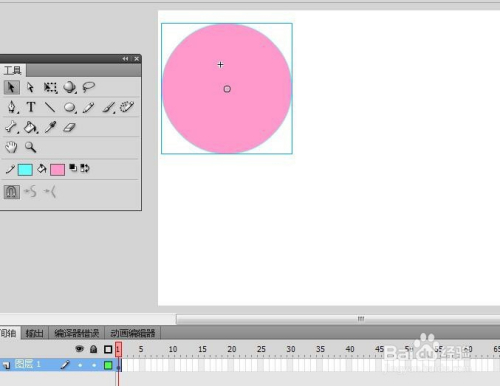Image resolution: width=500 pixels, height=386 pixels.
Task: Select the Pen tool
Action: point(12,107)
